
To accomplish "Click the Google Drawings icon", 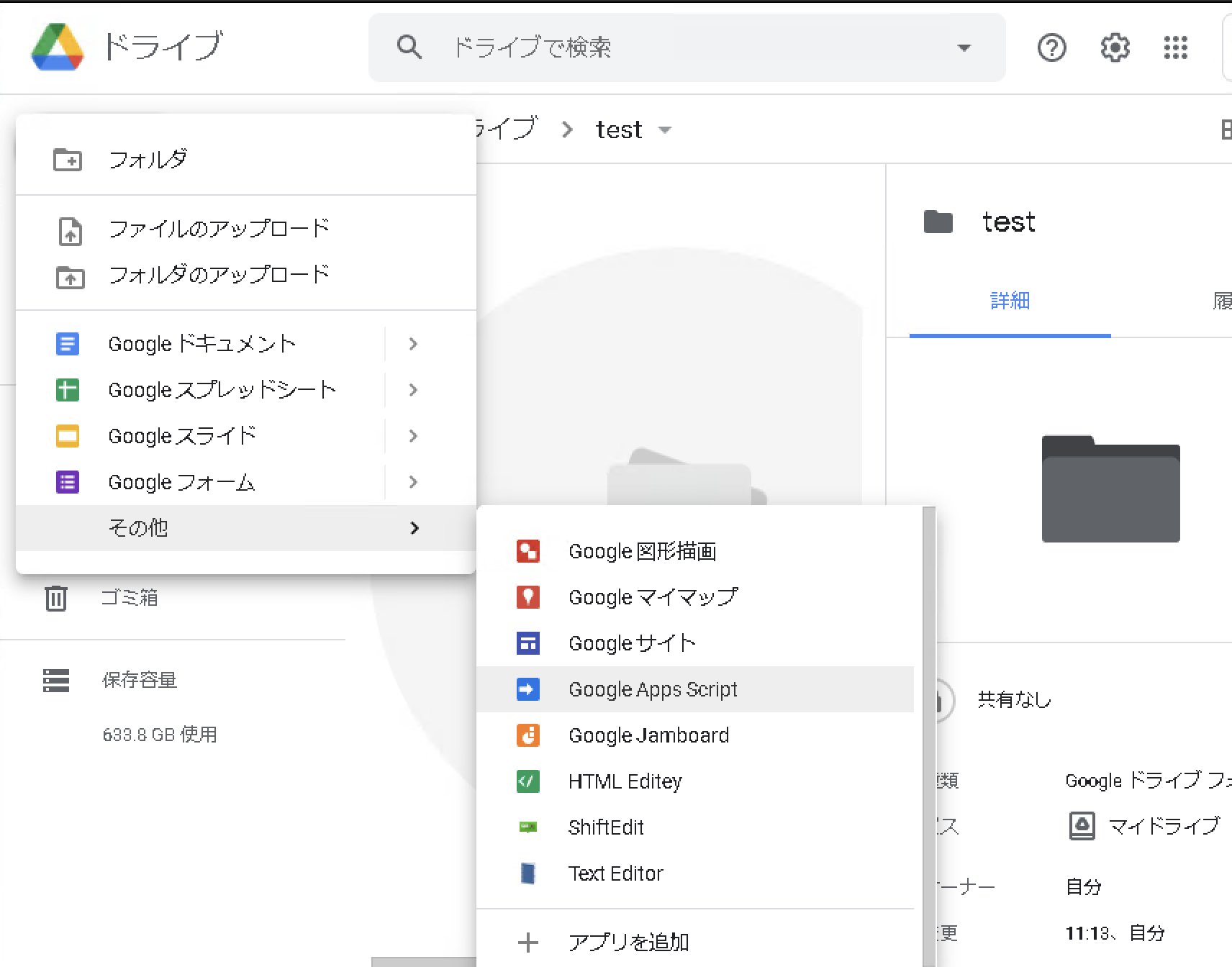I will 528,551.
